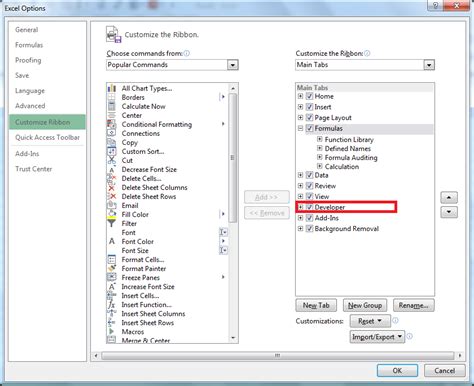Click the move down arrow button
Screen dimensions: 474x386
click(449, 212)
